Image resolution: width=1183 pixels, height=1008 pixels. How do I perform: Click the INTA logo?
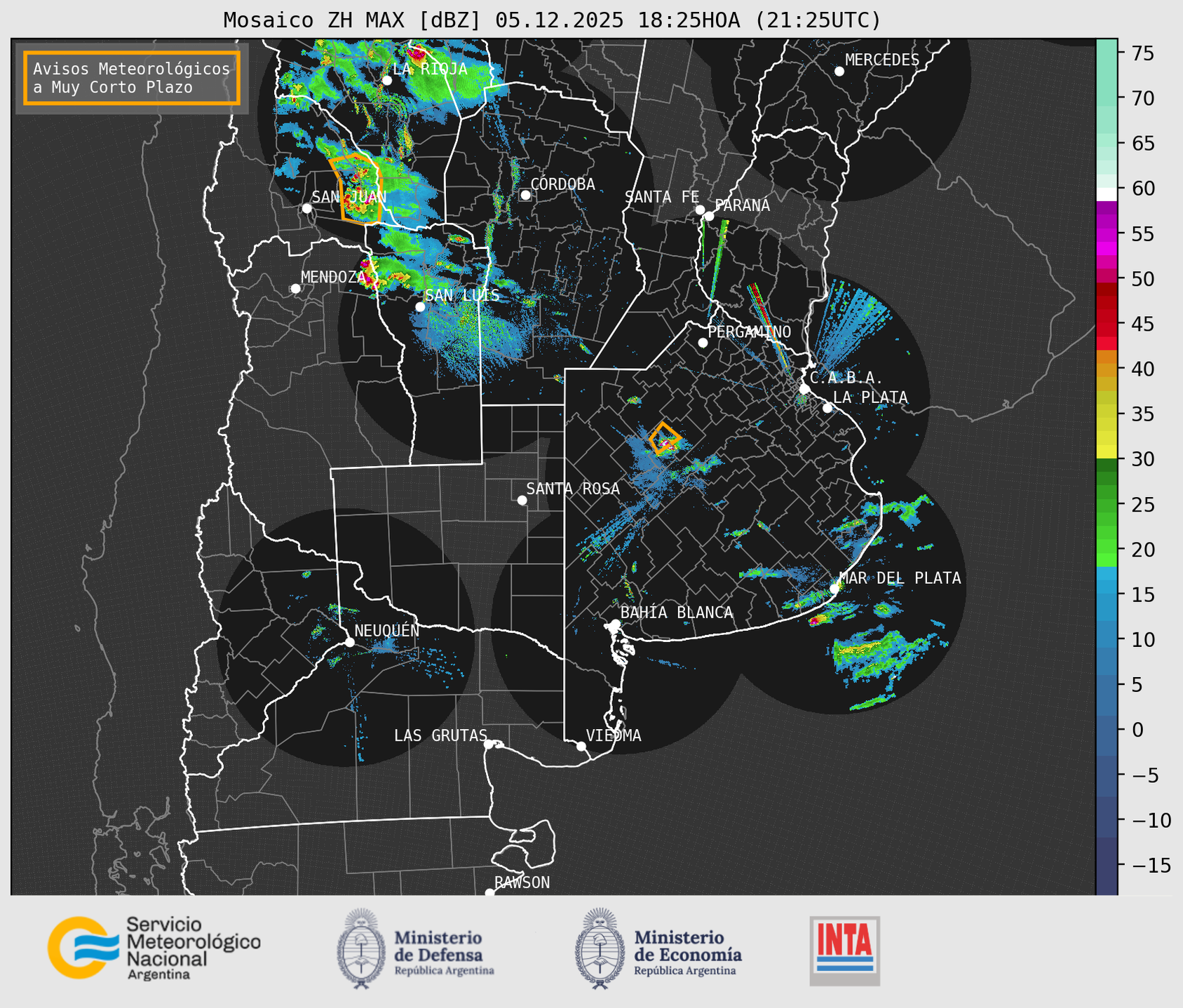[x=845, y=951]
